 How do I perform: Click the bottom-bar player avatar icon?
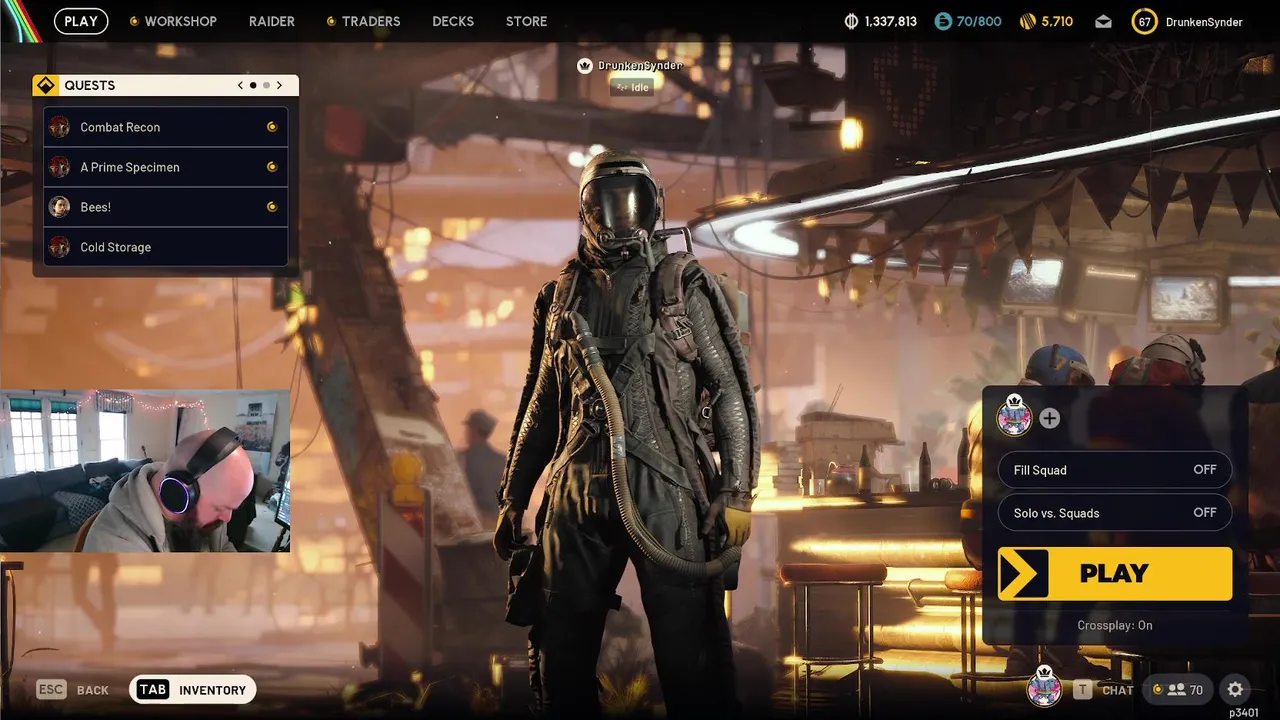[x=1045, y=686]
